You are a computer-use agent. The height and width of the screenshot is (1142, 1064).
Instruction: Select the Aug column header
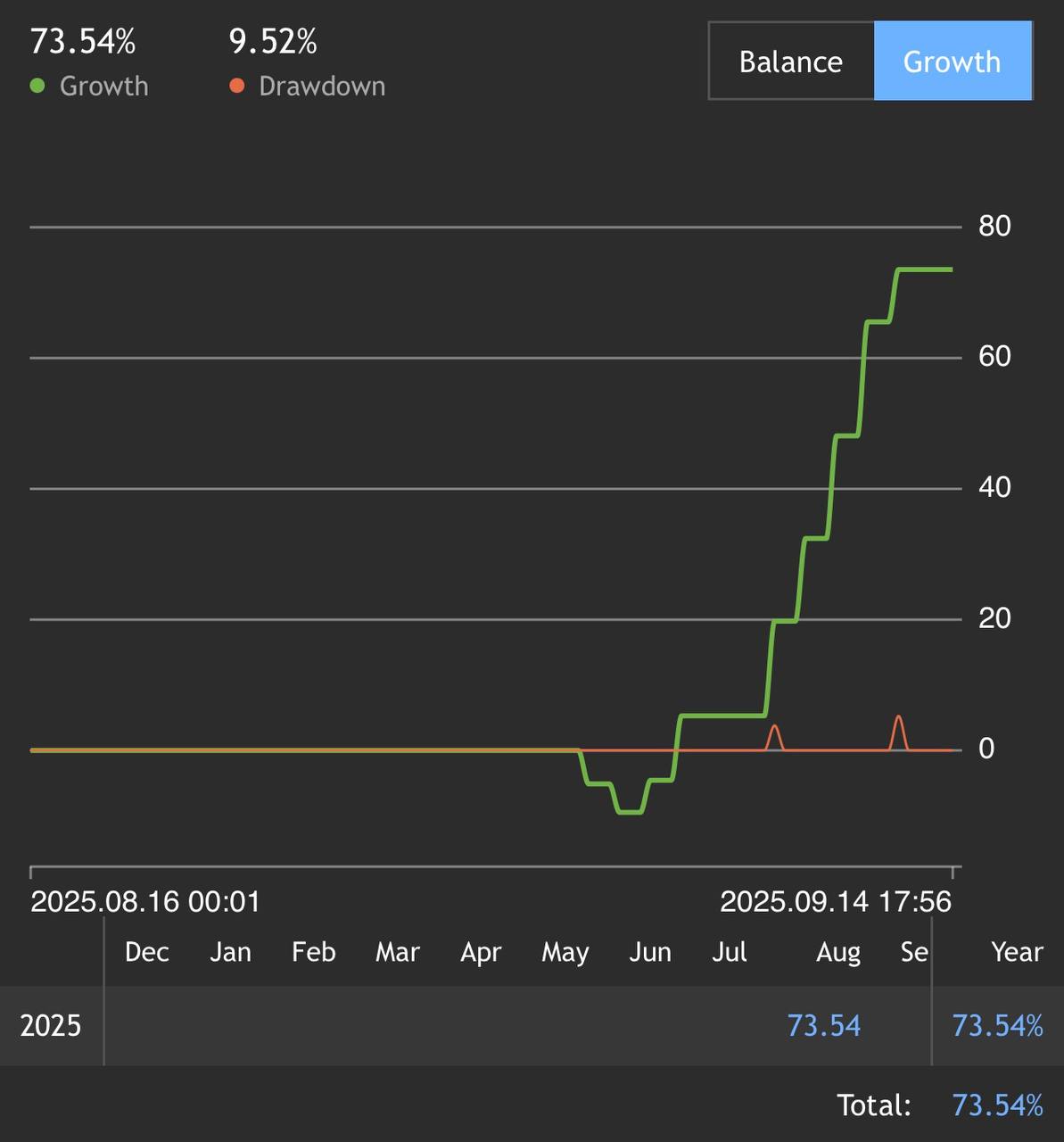[838, 952]
